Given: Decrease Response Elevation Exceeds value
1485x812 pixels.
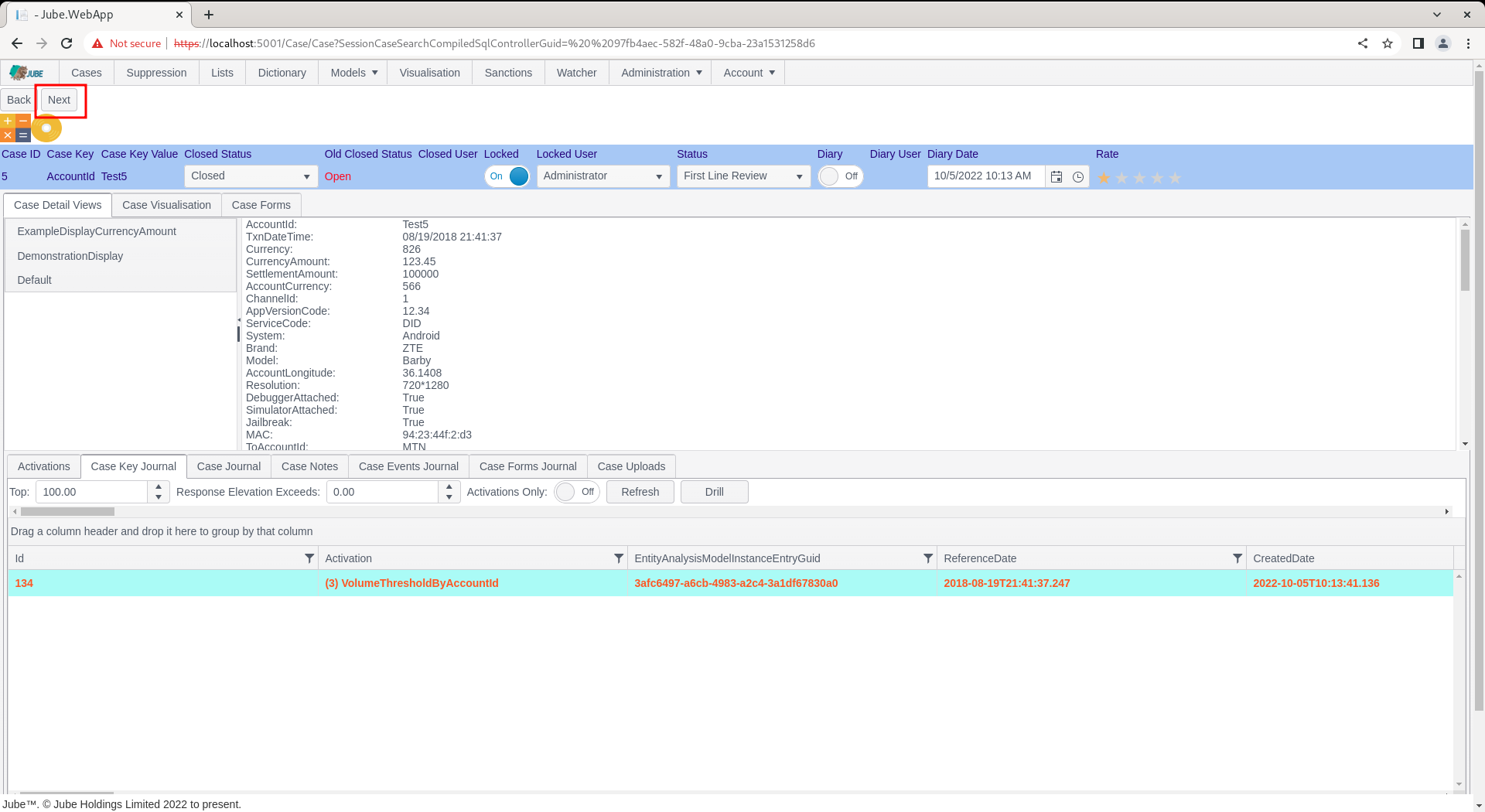Looking at the screenshot, I should [x=449, y=497].
